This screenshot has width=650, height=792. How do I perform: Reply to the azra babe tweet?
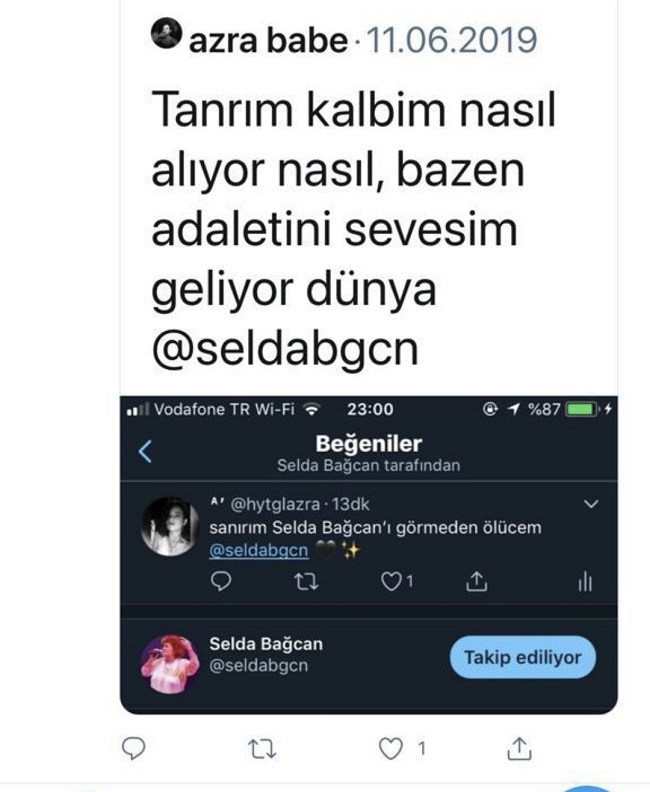(x=134, y=748)
